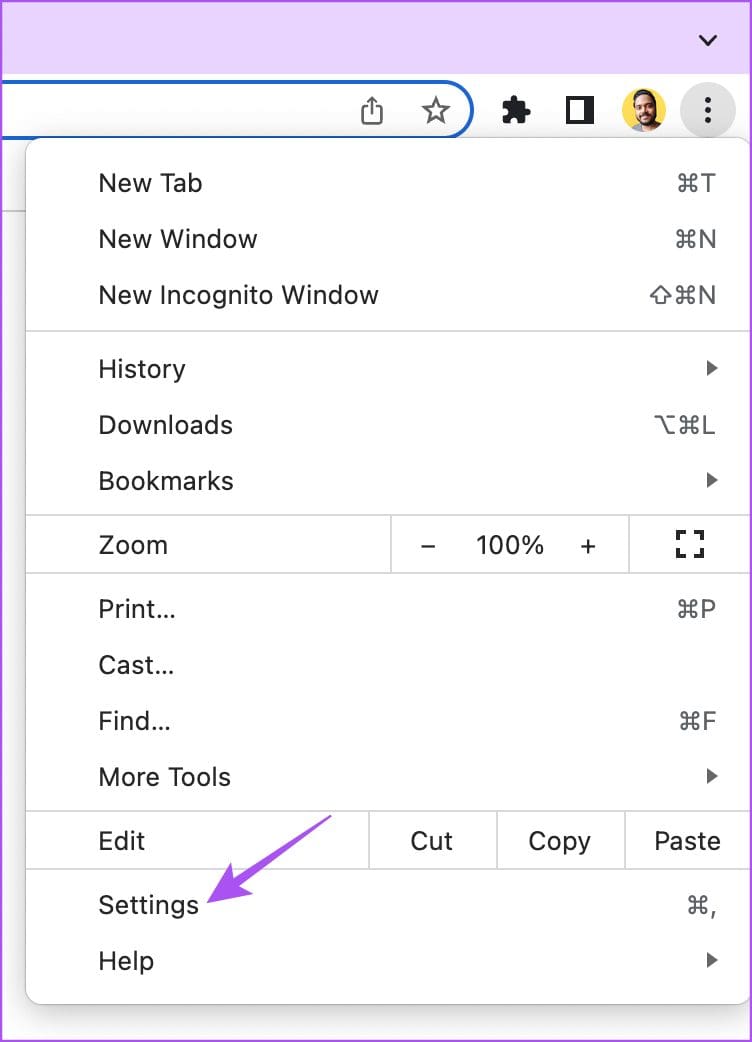Bookmark this page with star icon
The width and height of the screenshot is (752, 1042).
point(435,110)
